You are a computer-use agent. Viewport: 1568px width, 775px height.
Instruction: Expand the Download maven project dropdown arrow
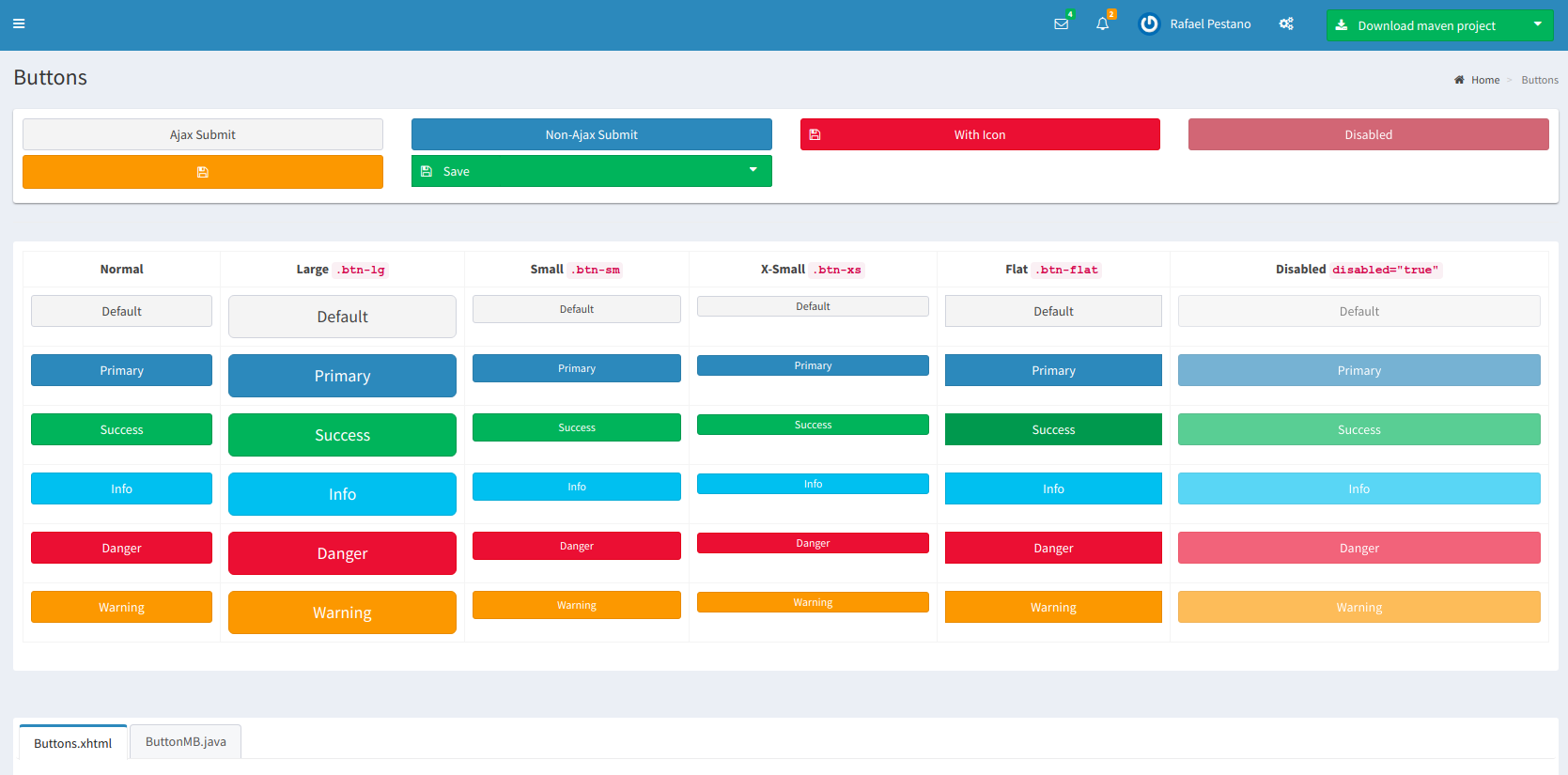[x=1538, y=24]
